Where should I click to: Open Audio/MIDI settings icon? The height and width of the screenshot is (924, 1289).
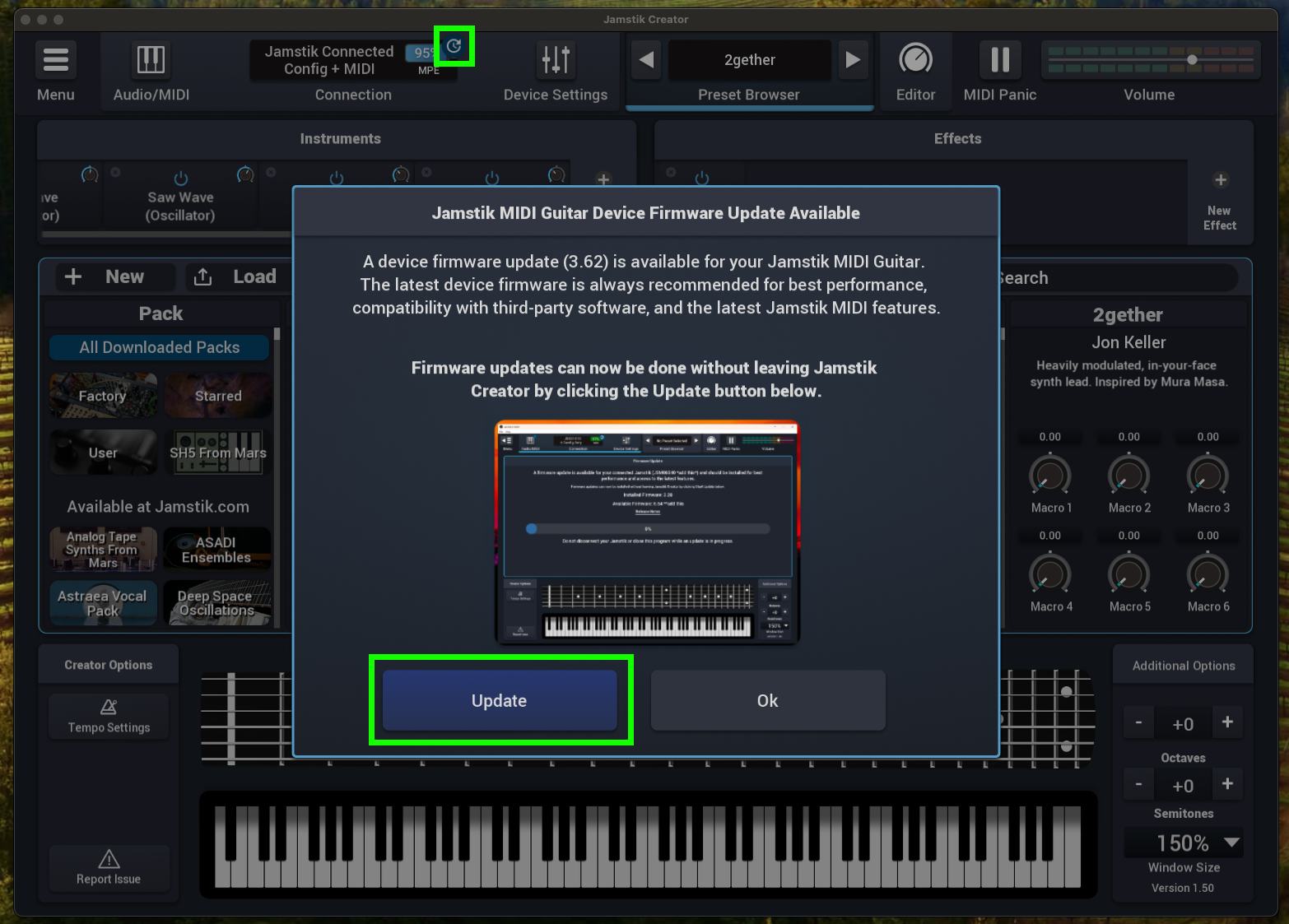151,60
